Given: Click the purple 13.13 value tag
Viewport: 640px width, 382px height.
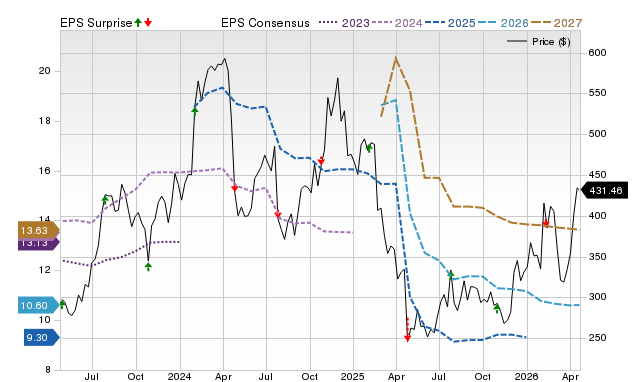Looking at the screenshot, I should (38, 244).
